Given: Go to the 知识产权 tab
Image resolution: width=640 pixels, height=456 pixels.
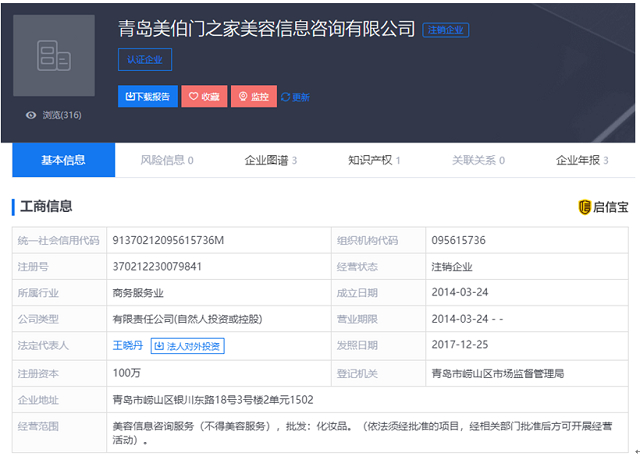Looking at the screenshot, I should click(374, 160).
